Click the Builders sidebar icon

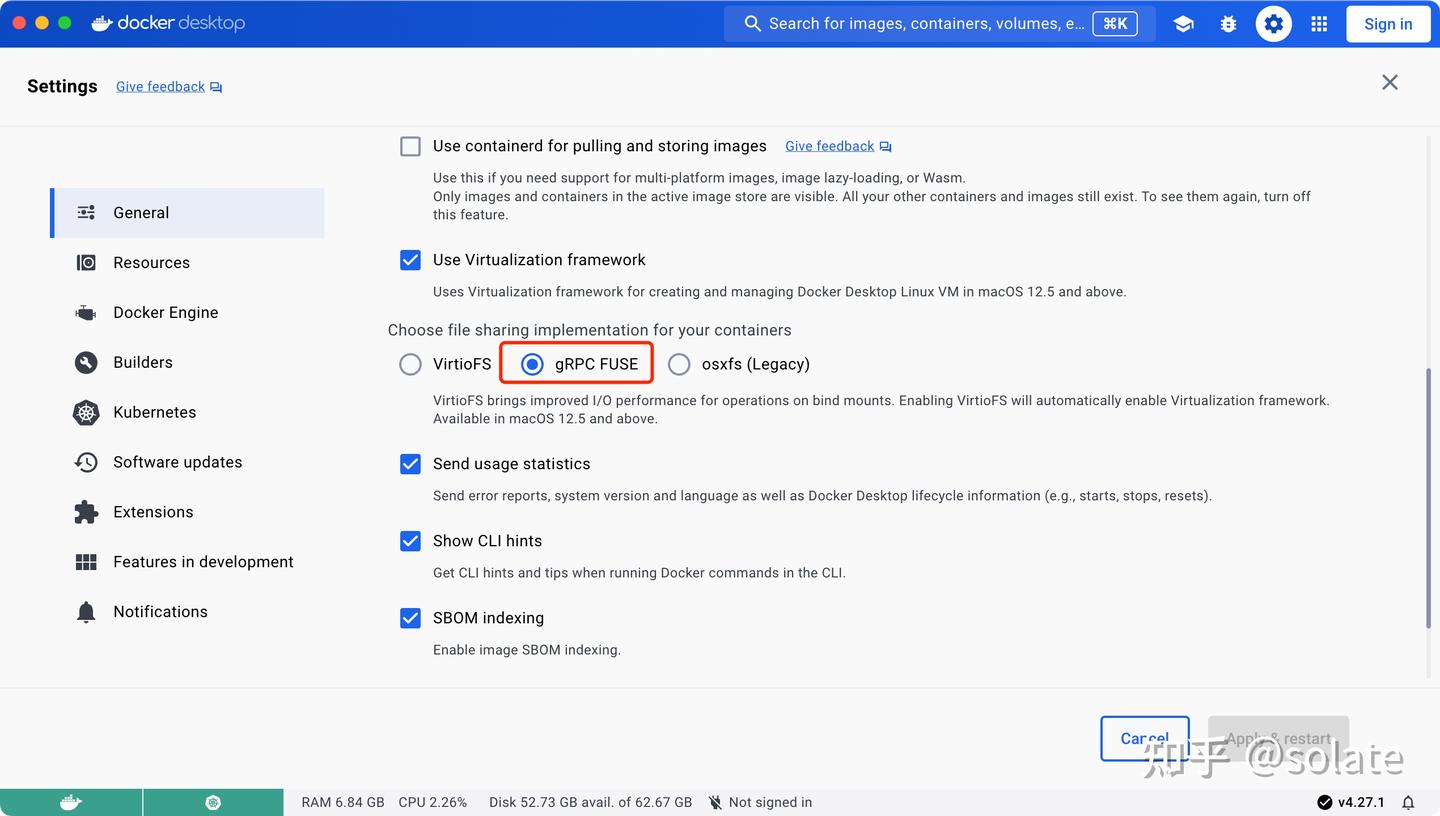point(86,362)
